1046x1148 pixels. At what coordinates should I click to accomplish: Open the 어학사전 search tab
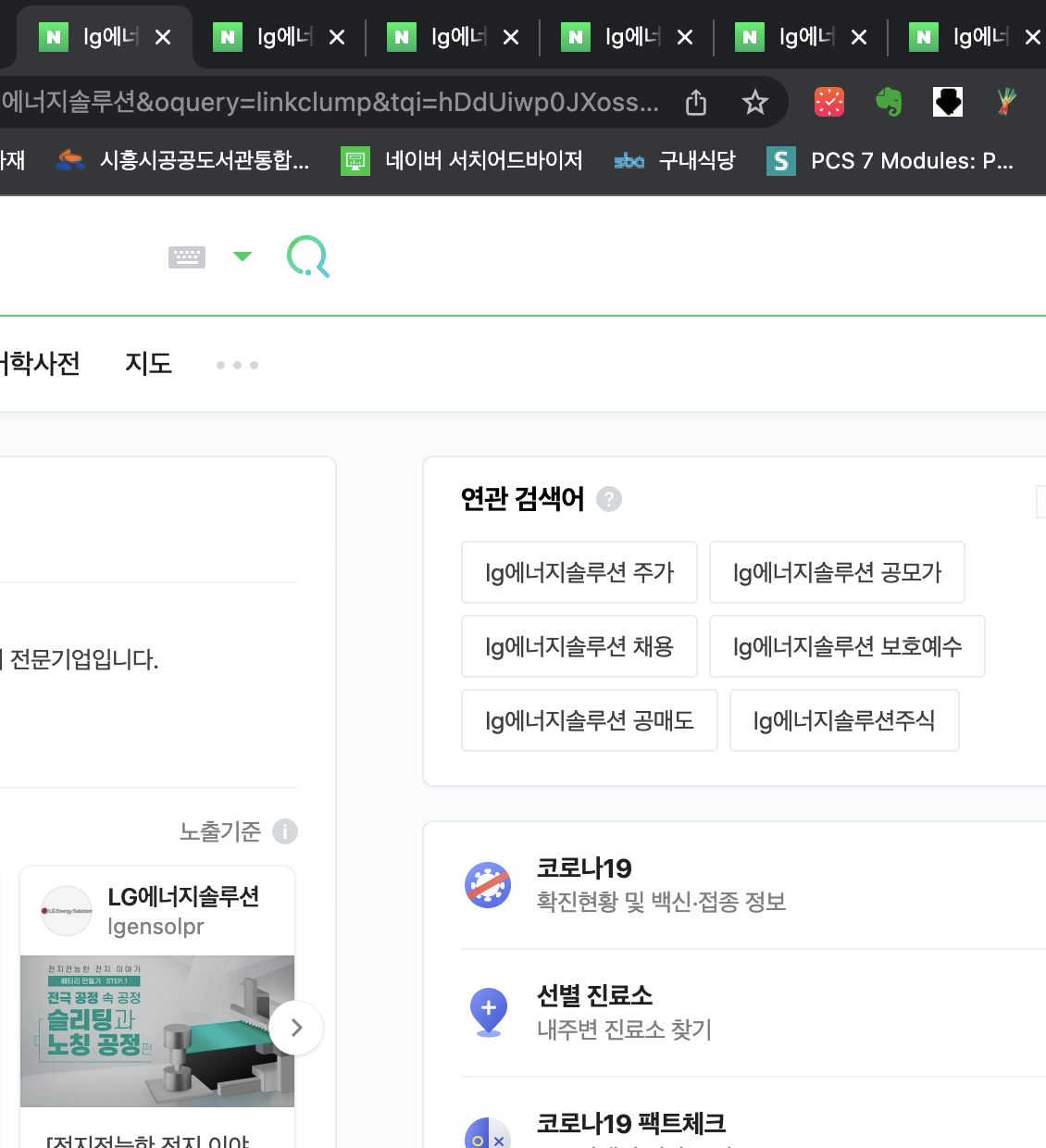[x=40, y=363]
